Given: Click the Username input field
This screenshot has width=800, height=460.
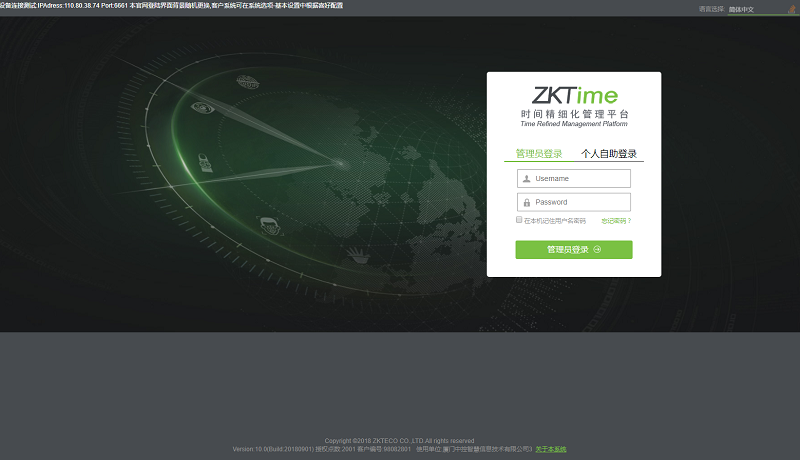Looking at the screenshot, I should [x=574, y=178].
